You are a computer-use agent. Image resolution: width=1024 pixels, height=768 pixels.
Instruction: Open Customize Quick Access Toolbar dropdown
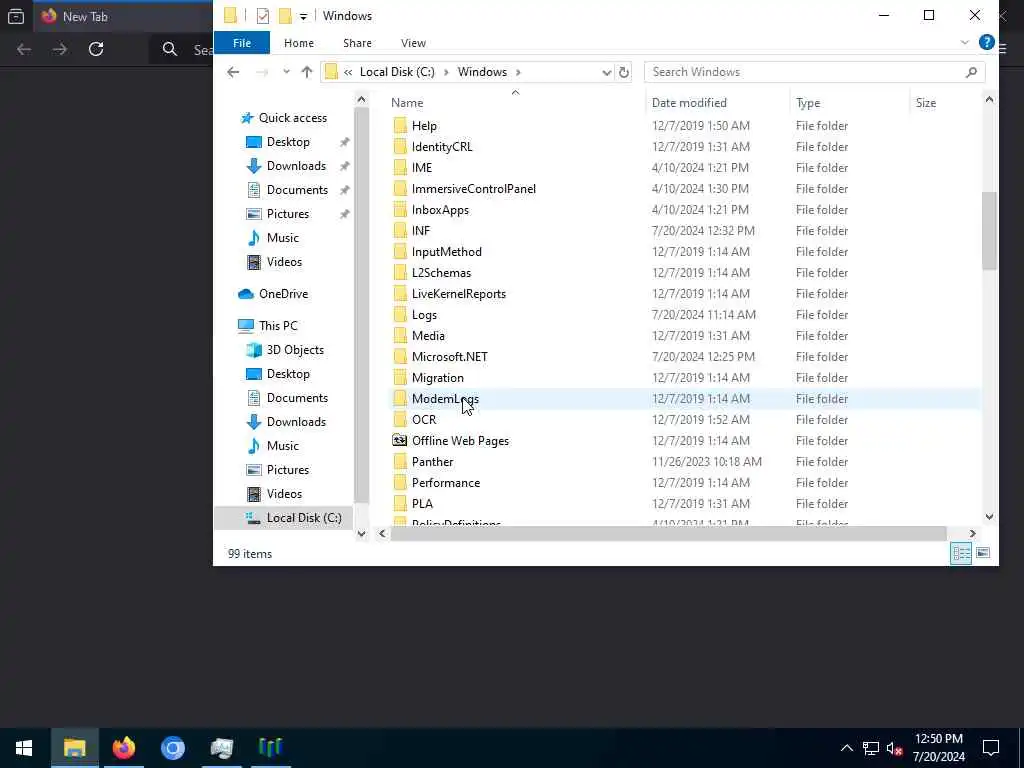[x=303, y=16]
